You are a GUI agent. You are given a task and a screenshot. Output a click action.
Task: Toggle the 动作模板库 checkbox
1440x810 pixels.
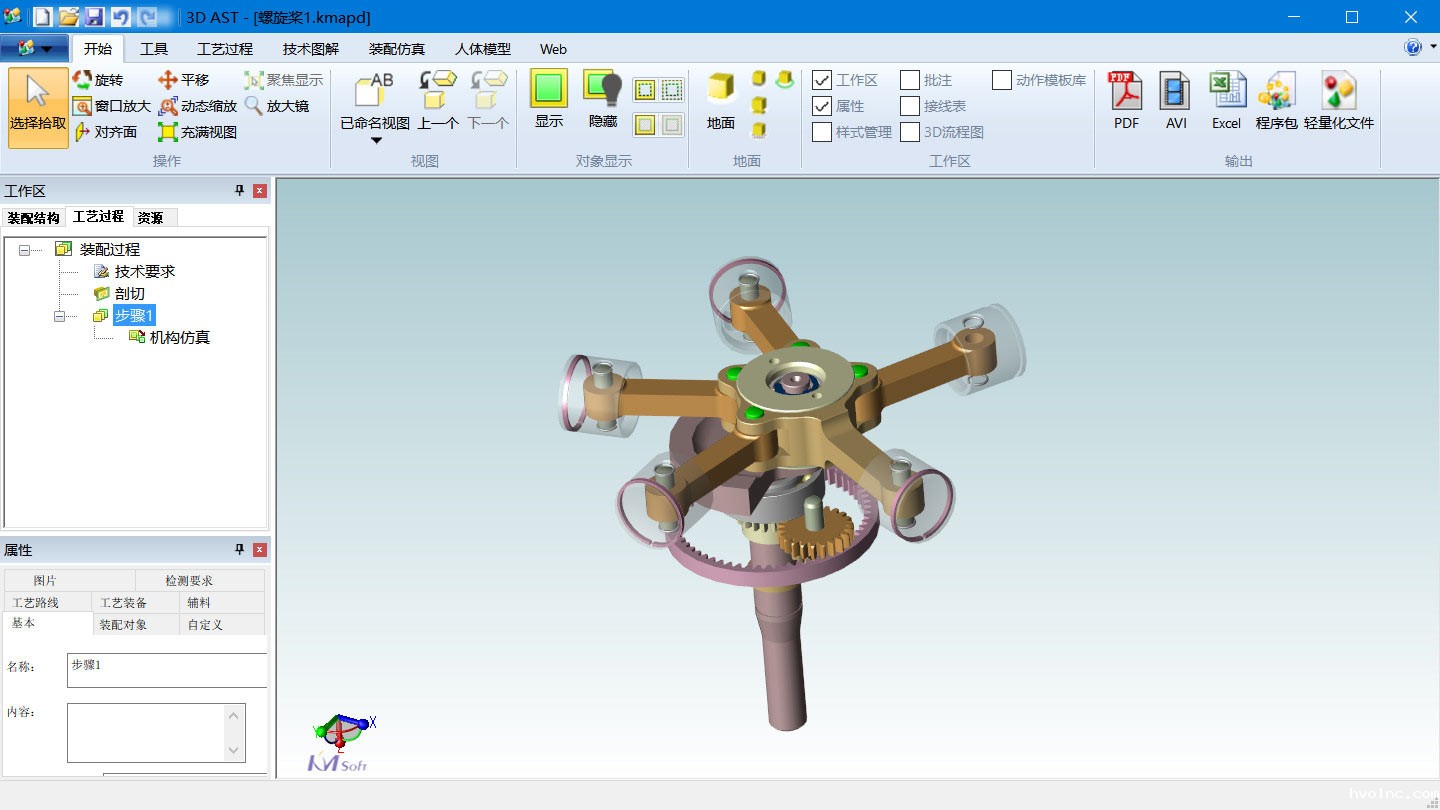1002,80
